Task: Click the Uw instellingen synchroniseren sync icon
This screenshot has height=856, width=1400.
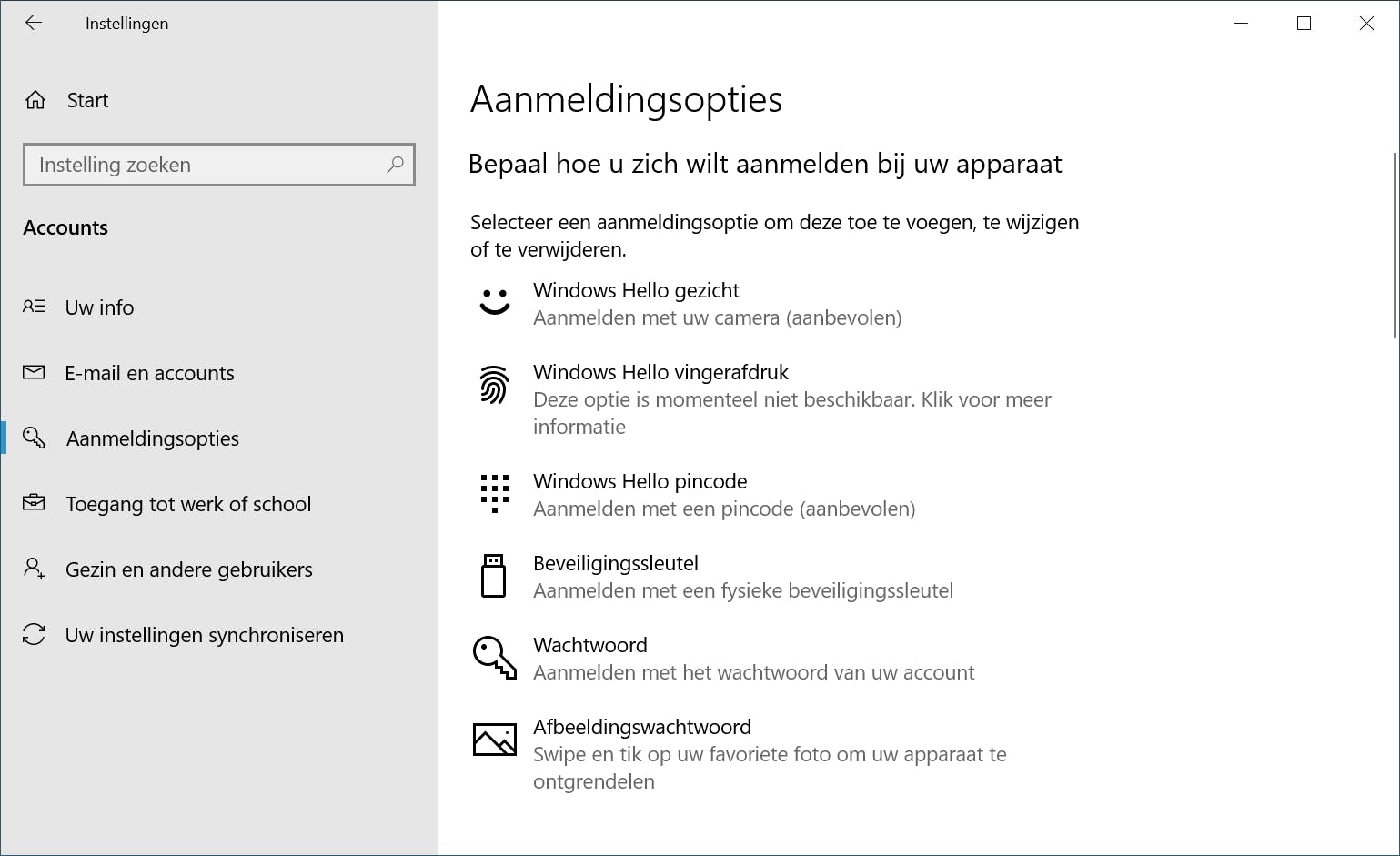Action: coord(34,634)
